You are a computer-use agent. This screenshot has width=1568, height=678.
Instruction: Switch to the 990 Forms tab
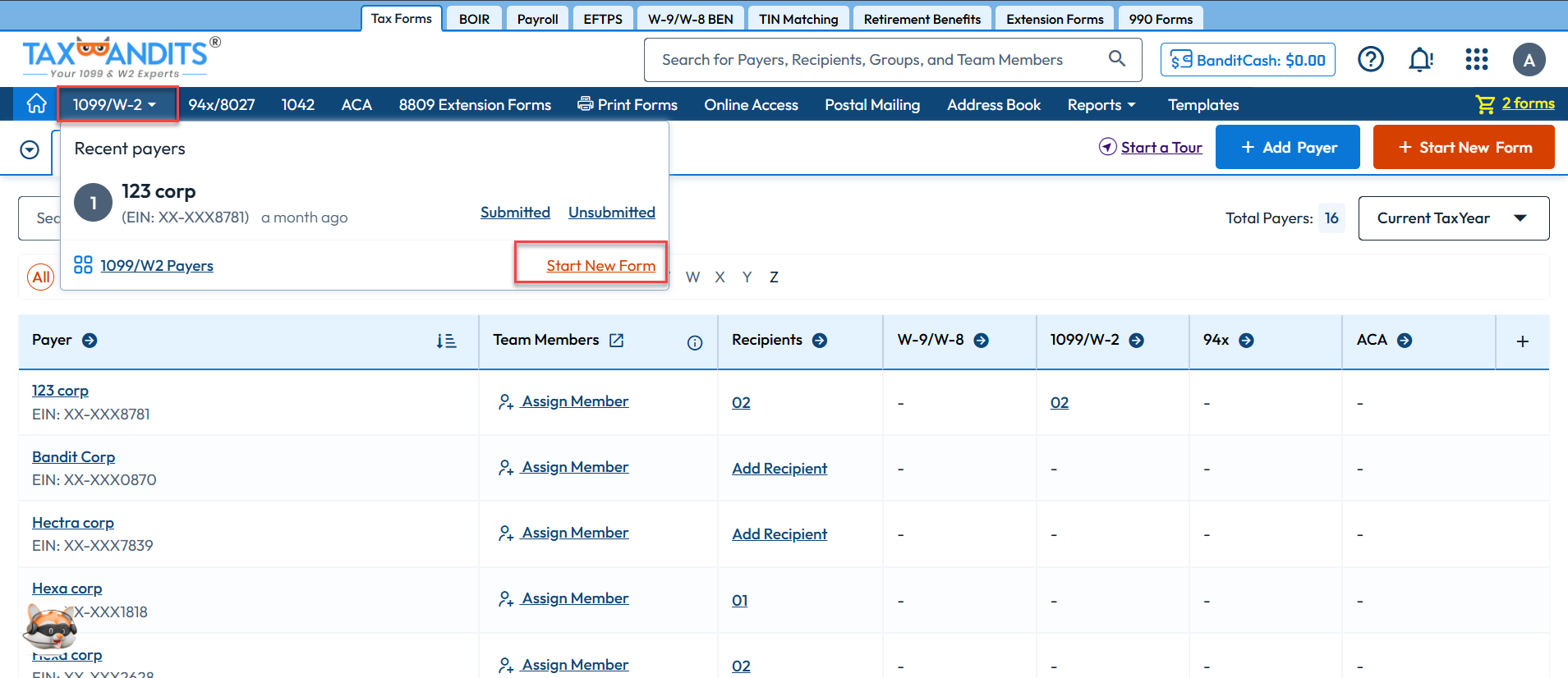1161,19
